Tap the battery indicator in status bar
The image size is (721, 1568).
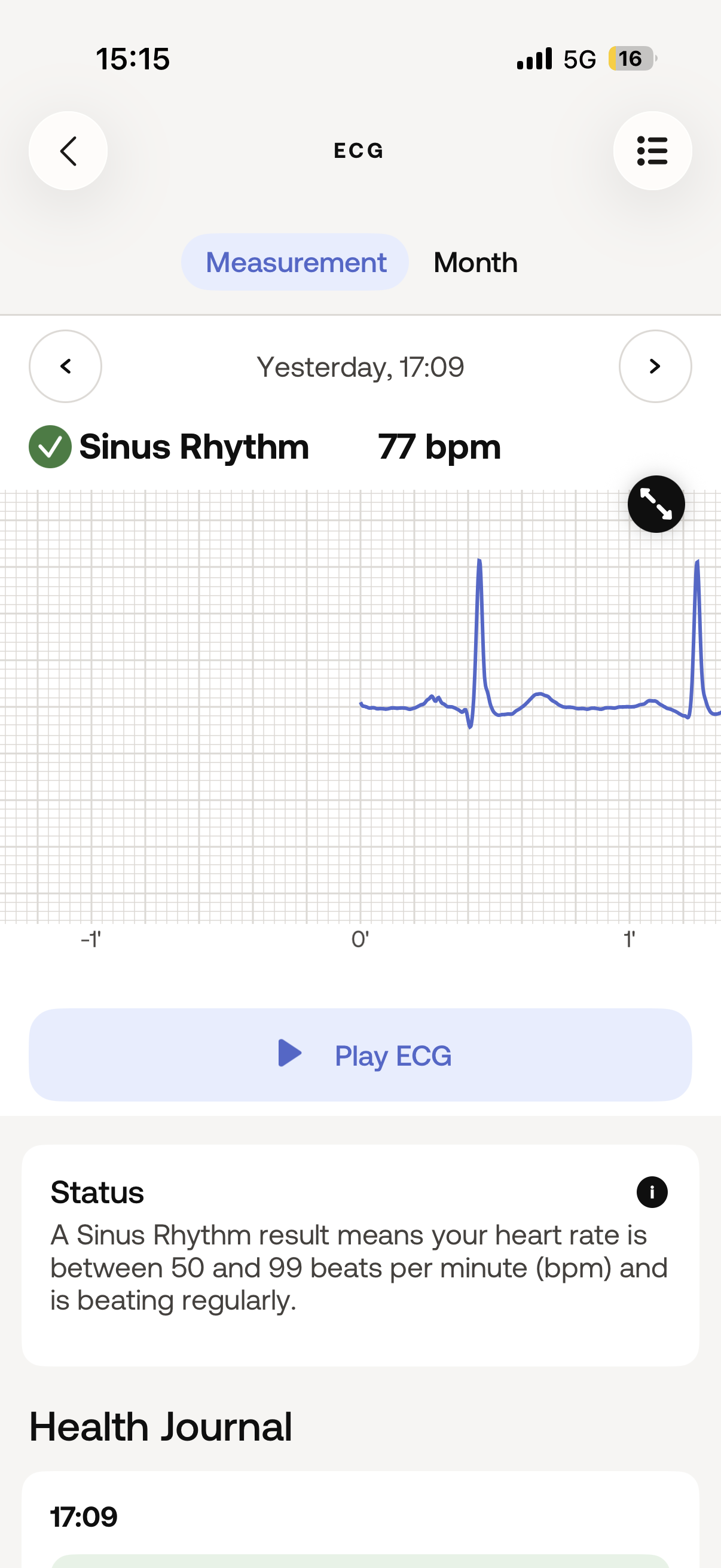(x=631, y=59)
